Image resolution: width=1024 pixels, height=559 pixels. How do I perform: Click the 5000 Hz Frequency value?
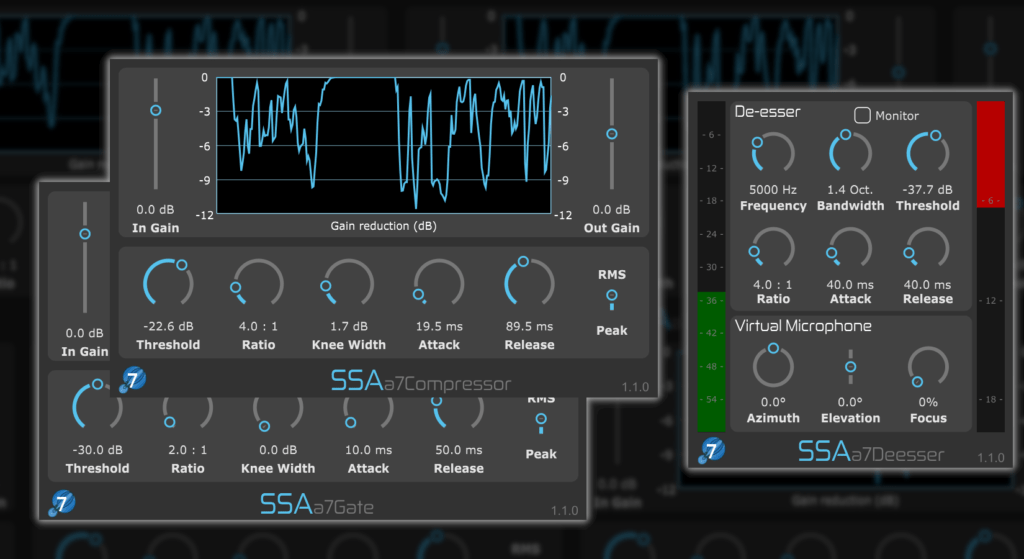point(773,190)
